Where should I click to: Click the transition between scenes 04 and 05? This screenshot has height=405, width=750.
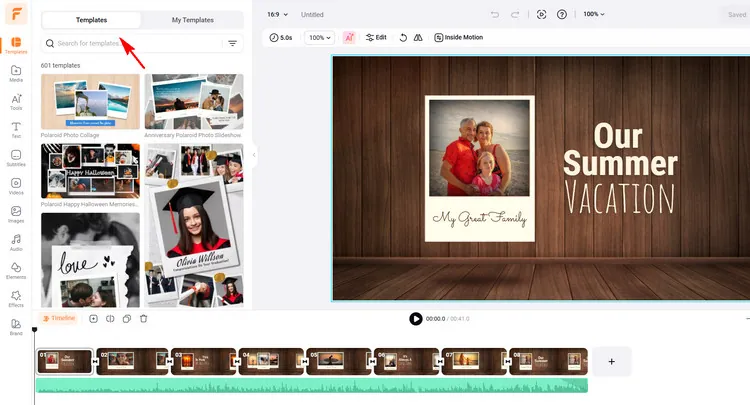[305, 362]
